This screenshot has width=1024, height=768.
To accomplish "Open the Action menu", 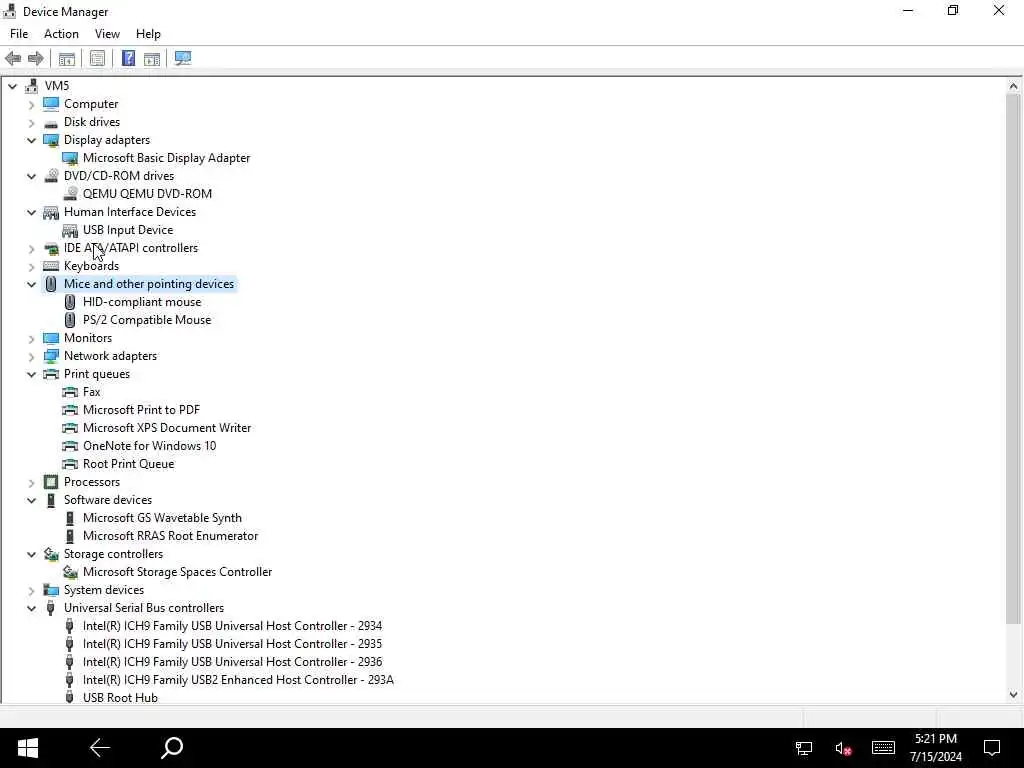I will click(61, 34).
